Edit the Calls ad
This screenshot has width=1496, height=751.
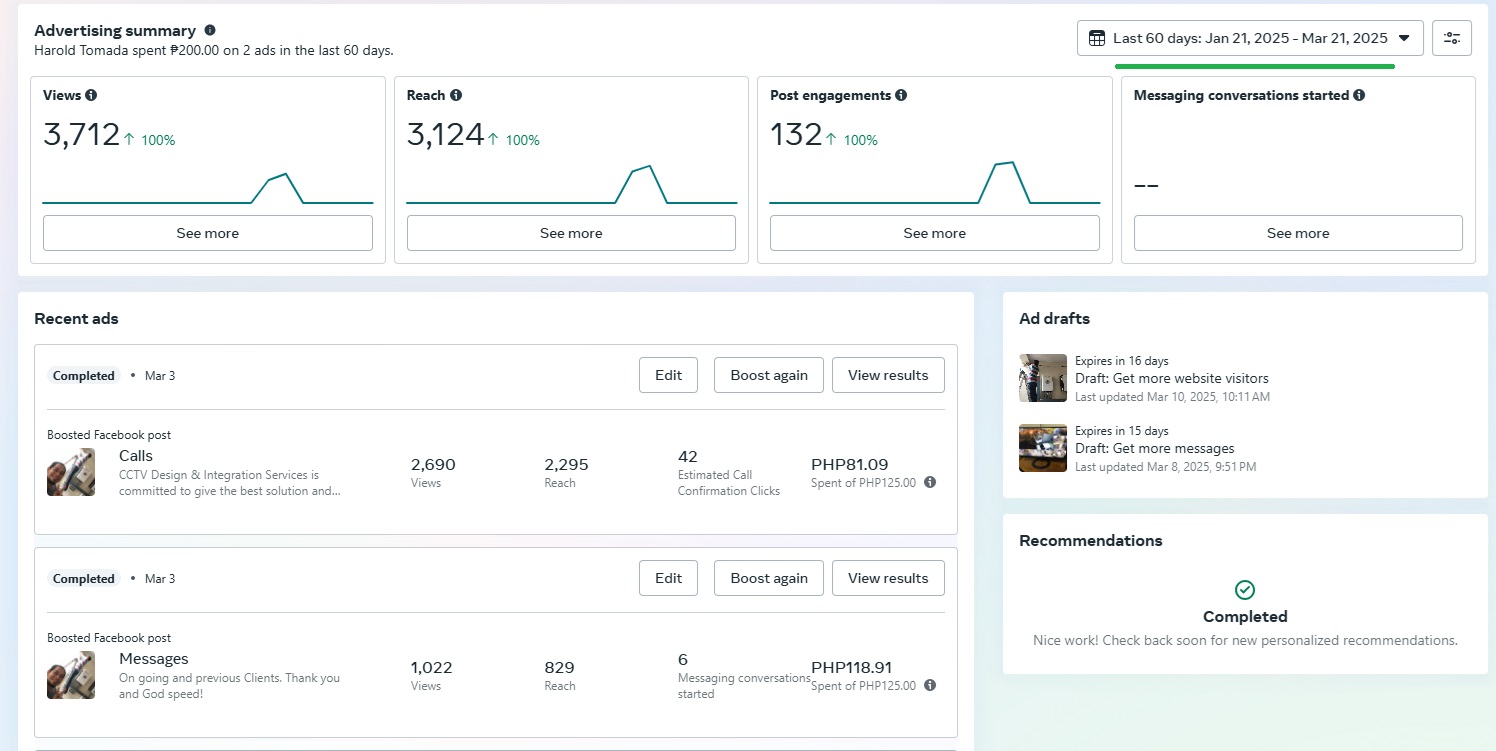click(x=669, y=375)
